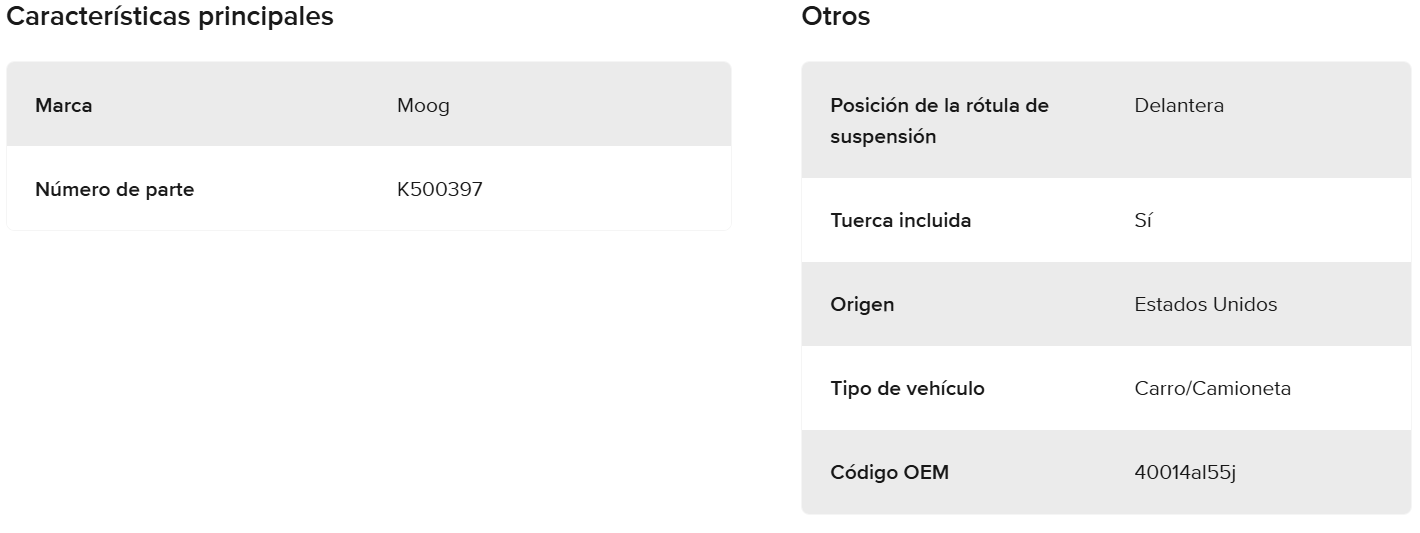Select the Estados Unidos value
The image size is (1420, 533).
tap(1205, 304)
